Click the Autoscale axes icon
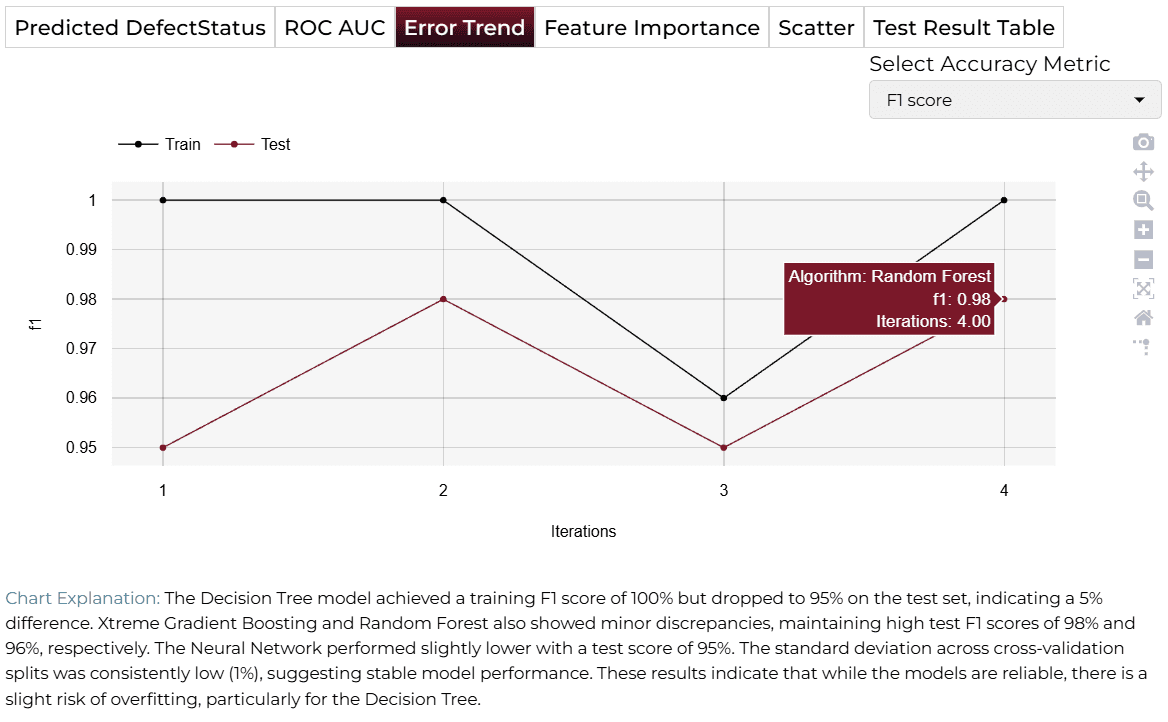This screenshot has width=1168, height=722. (1143, 288)
